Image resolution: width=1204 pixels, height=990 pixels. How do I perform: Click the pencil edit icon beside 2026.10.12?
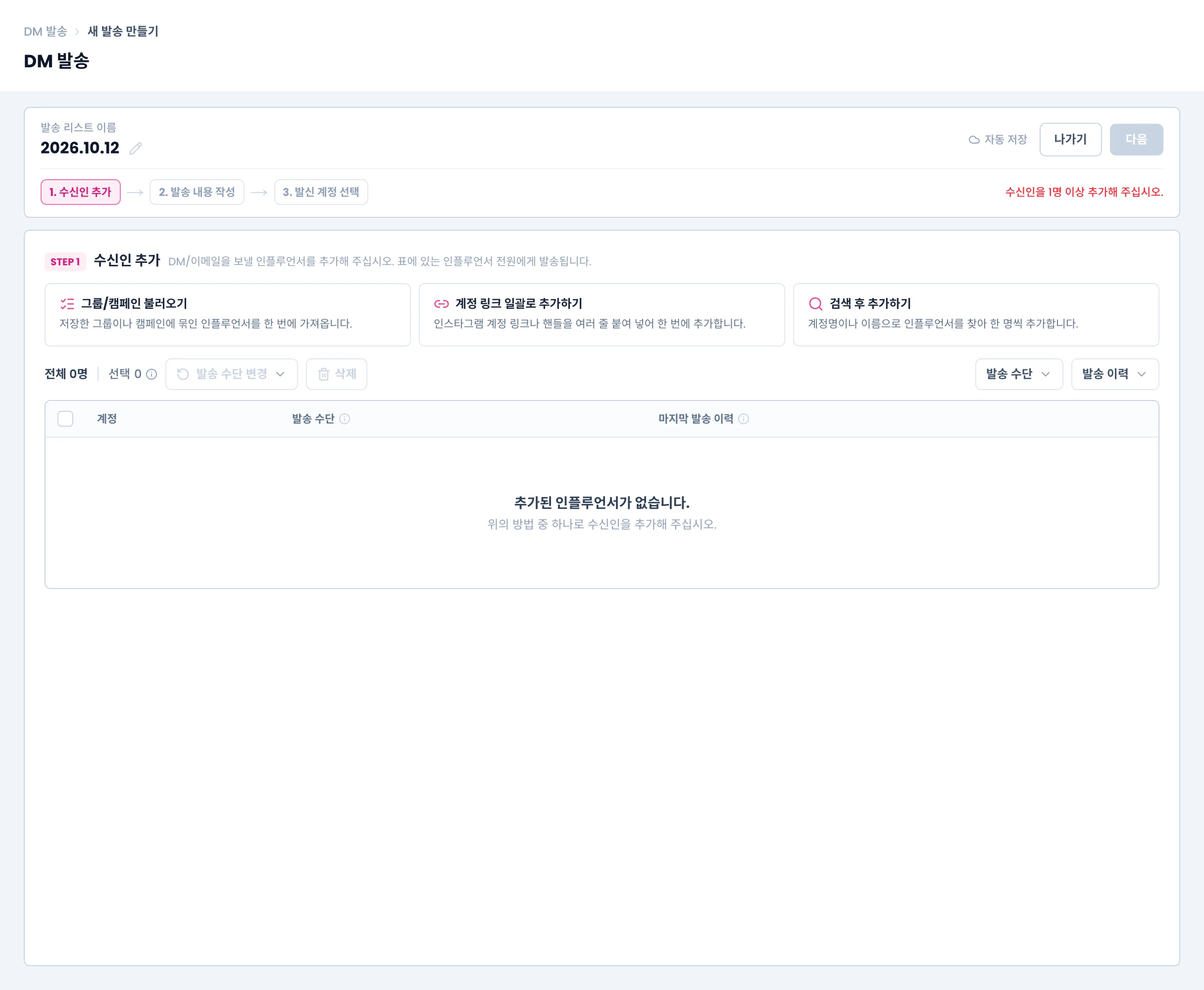(x=136, y=148)
